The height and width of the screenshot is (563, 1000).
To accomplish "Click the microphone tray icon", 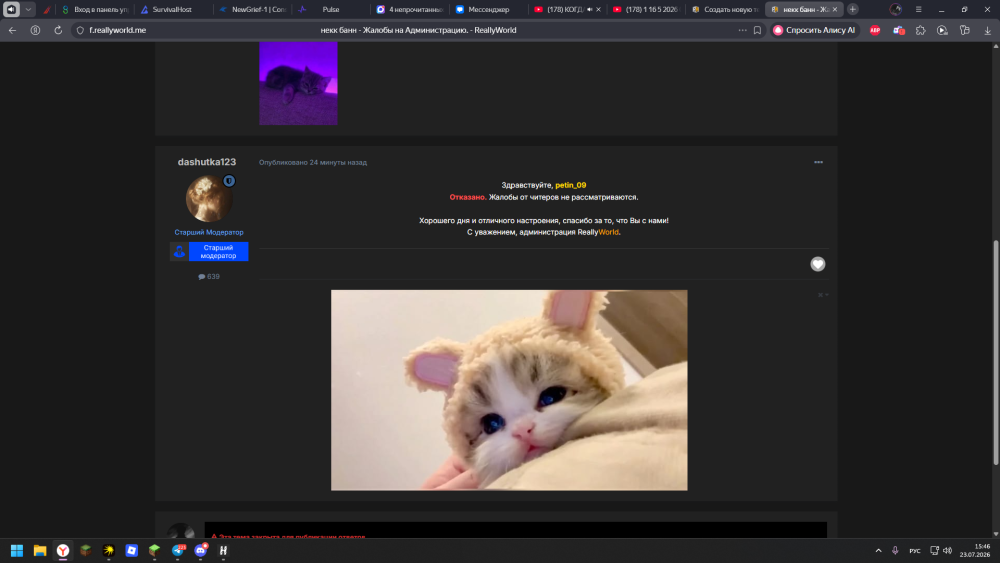I will point(895,550).
